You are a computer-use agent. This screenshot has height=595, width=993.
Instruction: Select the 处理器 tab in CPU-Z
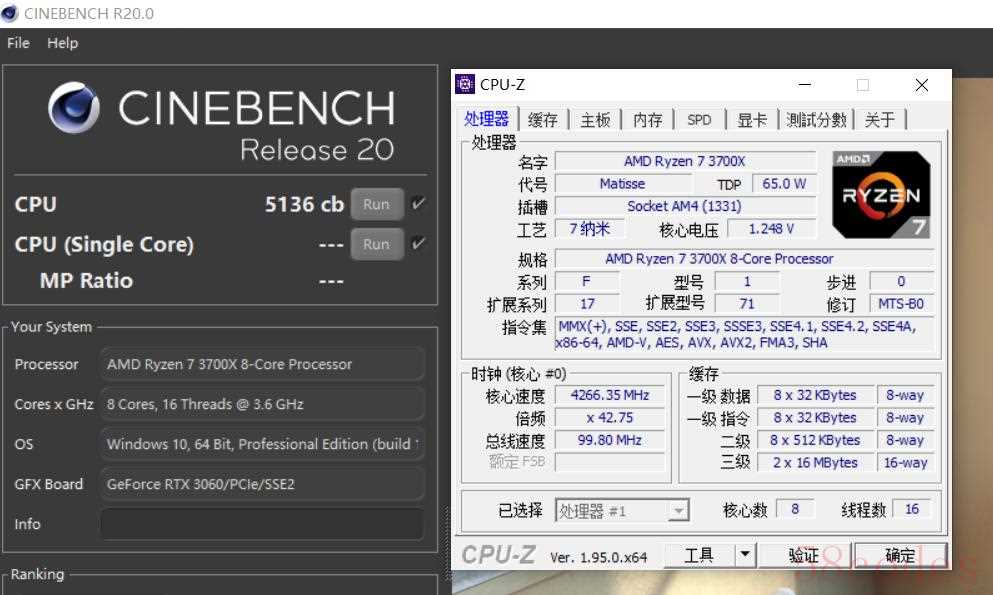click(x=486, y=119)
